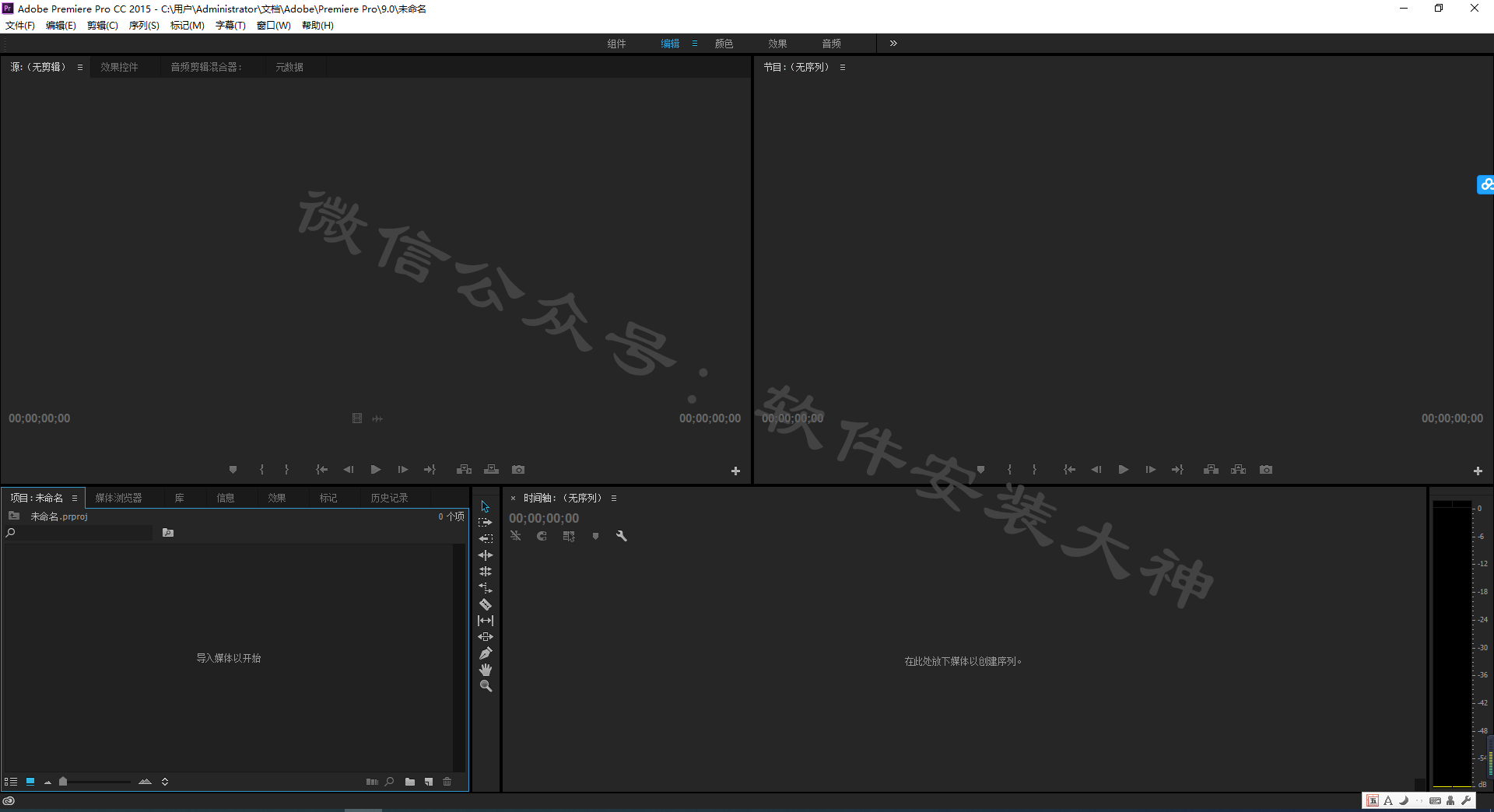Play the source monitor
This screenshot has height=812, width=1494.
click(376, 470)
